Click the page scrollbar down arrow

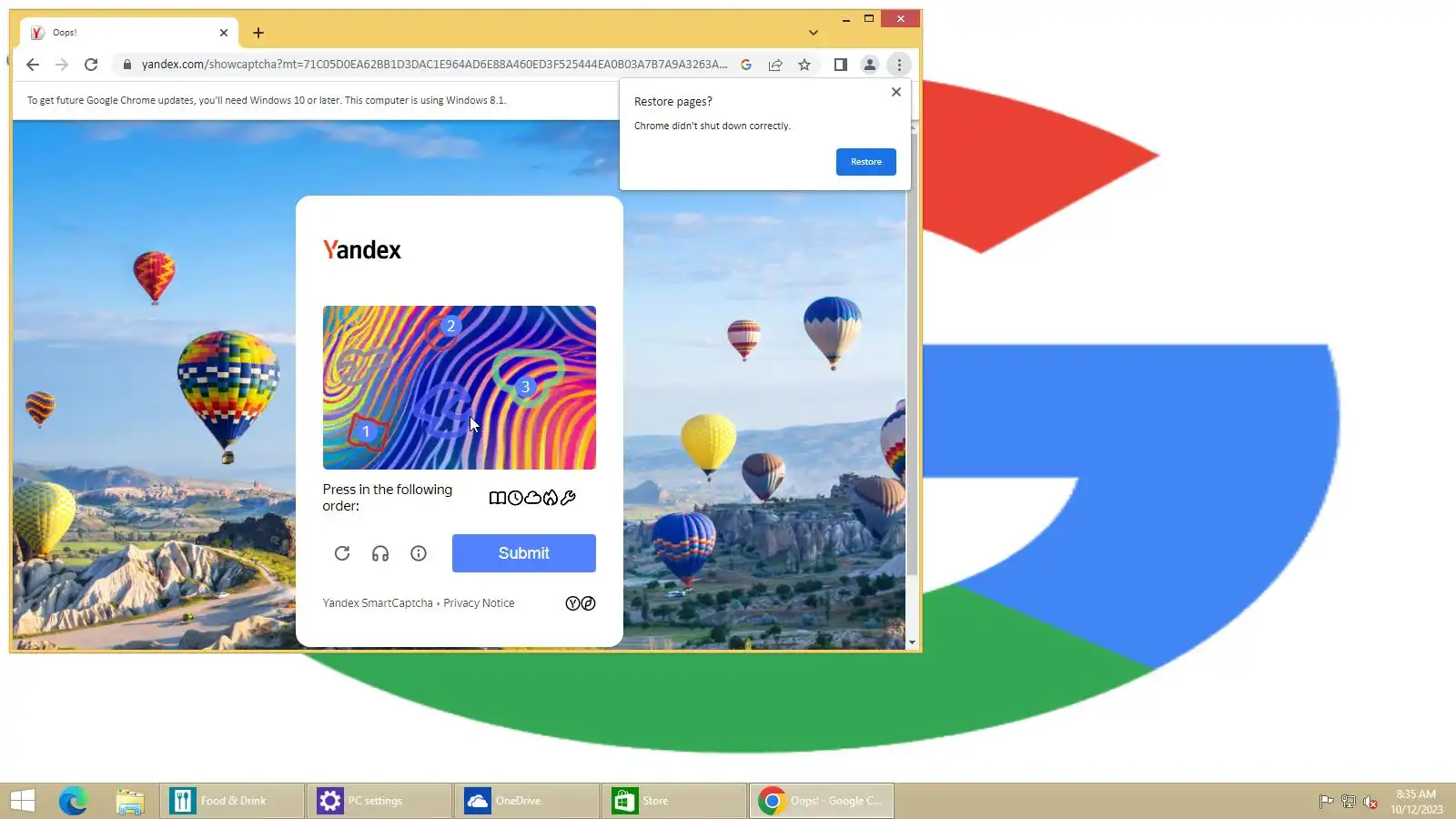[912, 642]
